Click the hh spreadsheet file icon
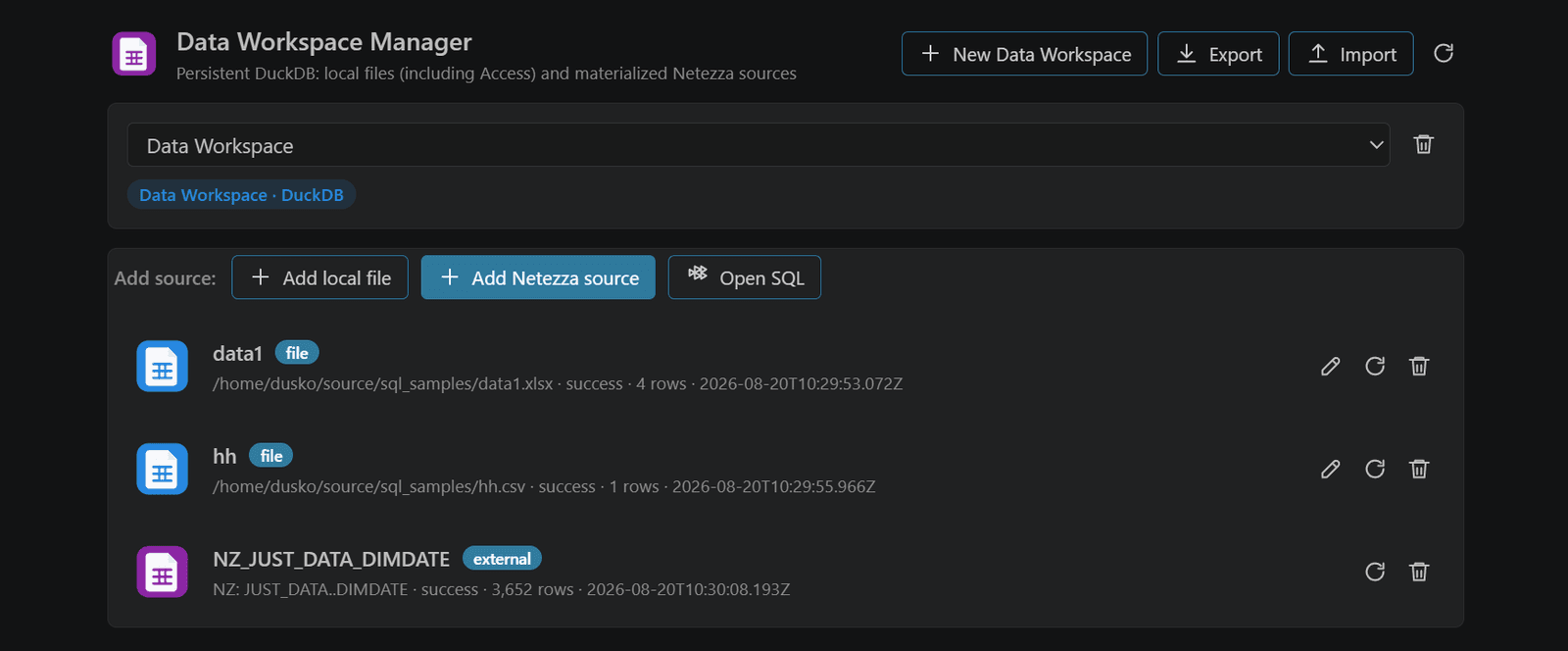Image resolution: width=1568 pixels, height=651 pixels. tap(162, 470)
